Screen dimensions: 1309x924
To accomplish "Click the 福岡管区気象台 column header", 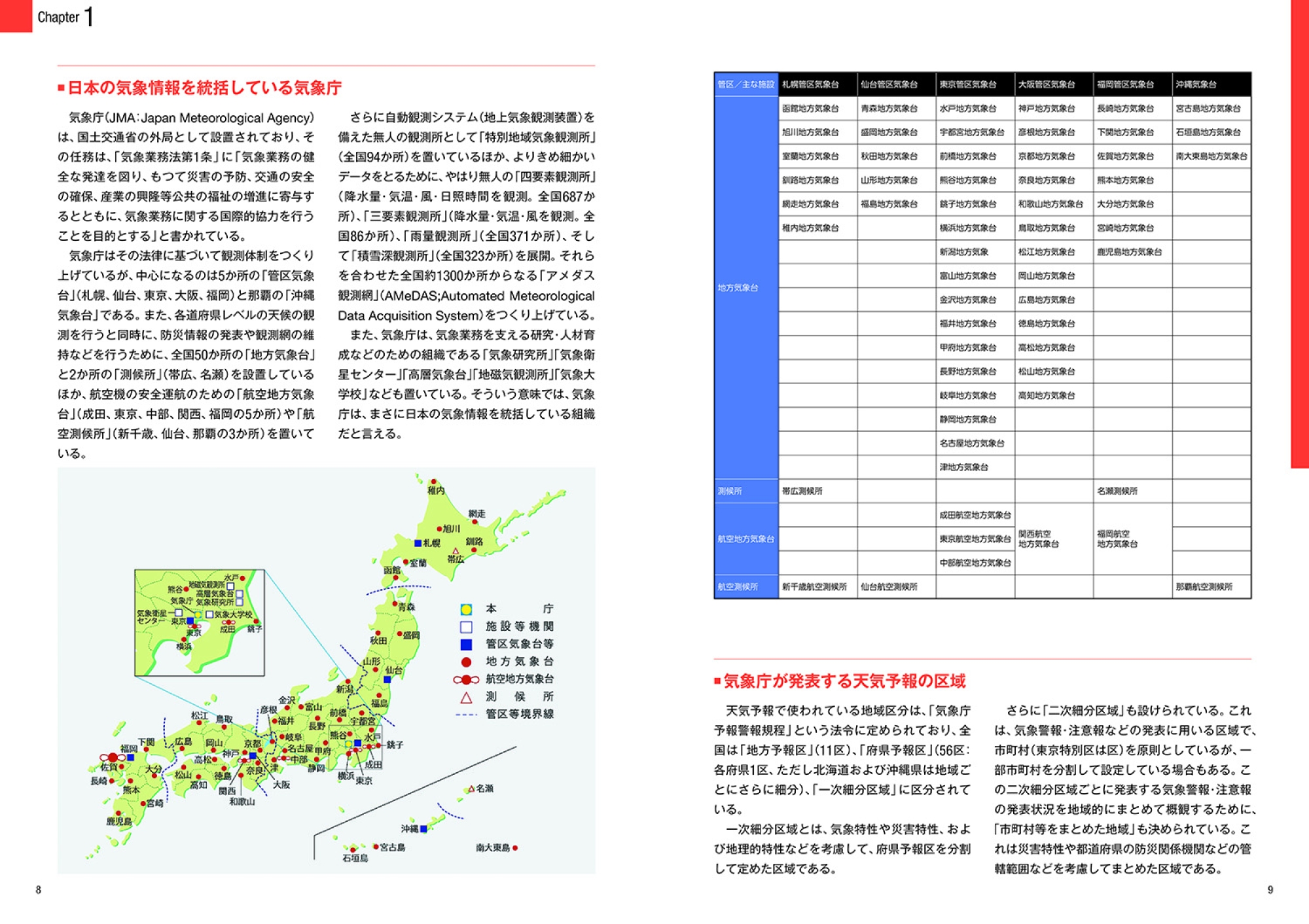I will pyautogui.click(x=1132, y=84).
